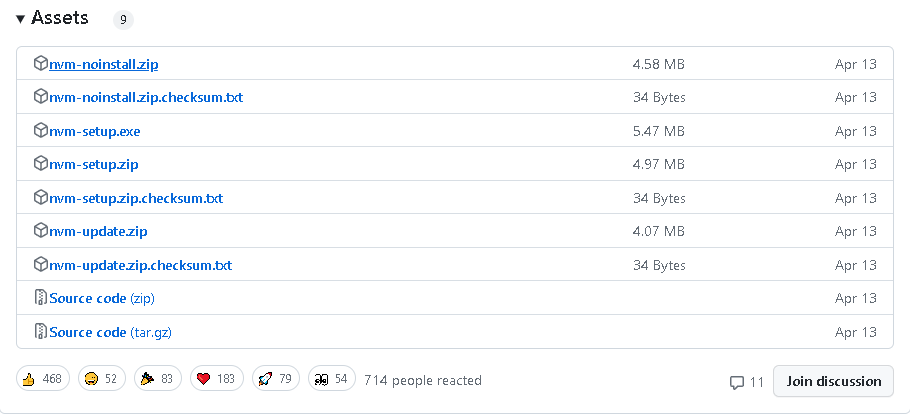Click package icon beside nvm-setup.exe
The image size is (910, 416).
pos(41,131)
